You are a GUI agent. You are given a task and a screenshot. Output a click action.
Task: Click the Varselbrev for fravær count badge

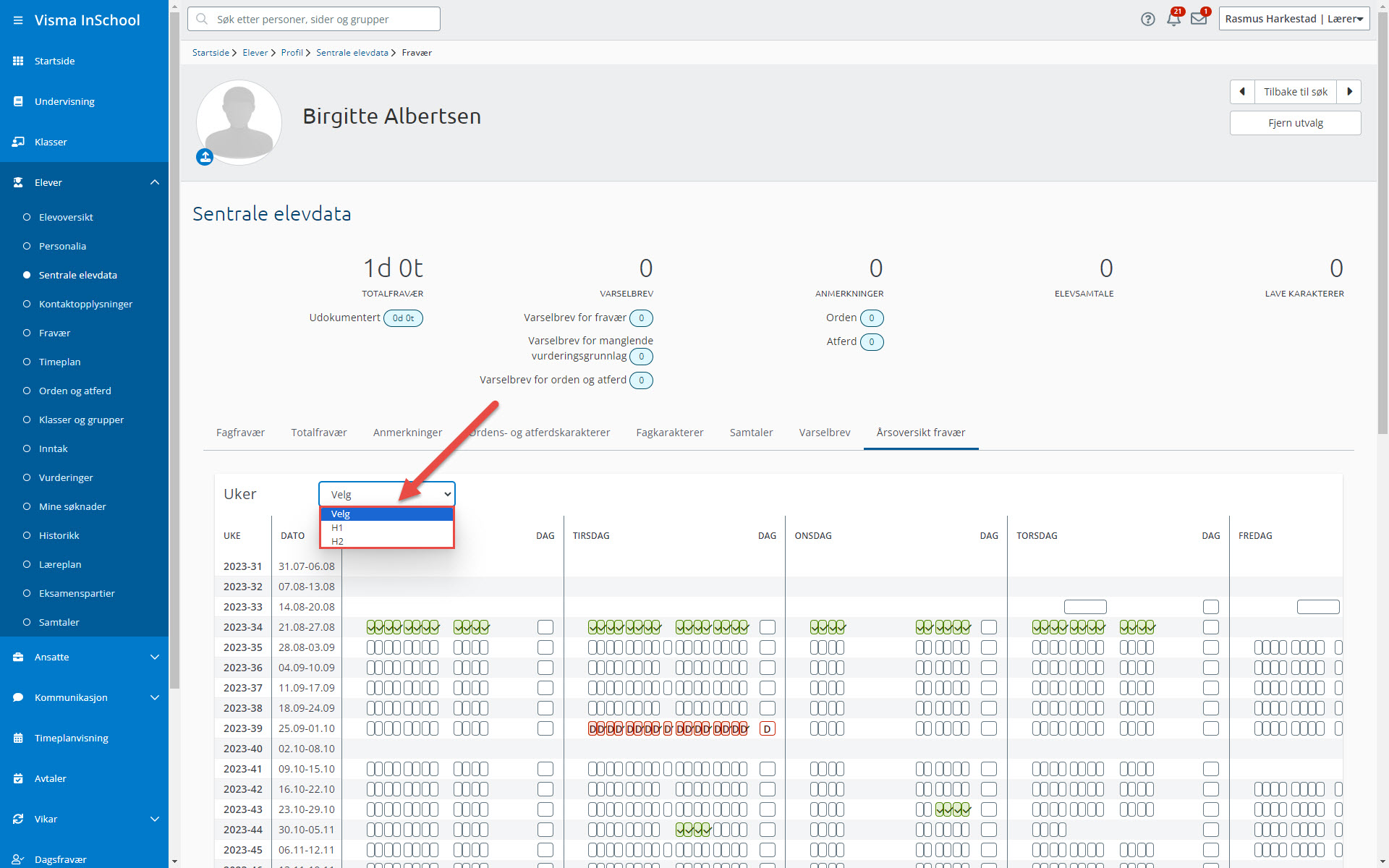point(641,318)
